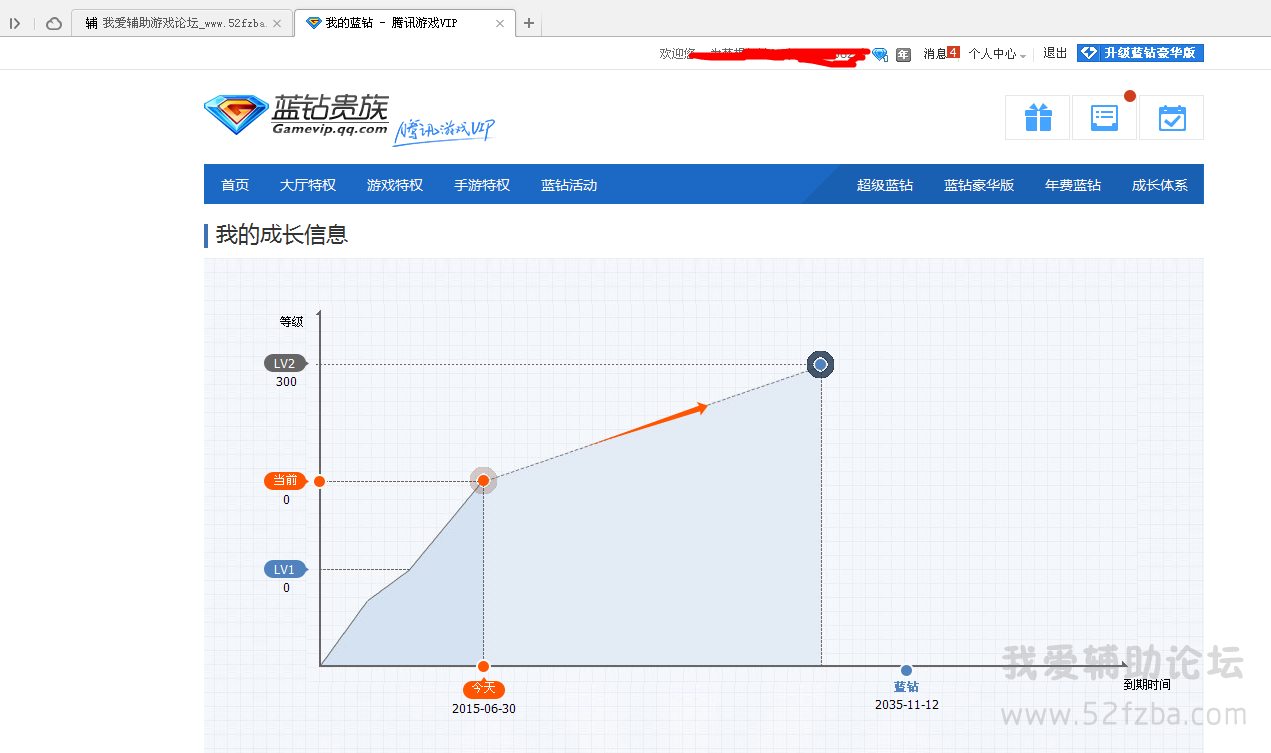The width and height of the screenshot is (1271, 753).
Task: Click the 蓝钻贵族 logo
Action: 297,116
